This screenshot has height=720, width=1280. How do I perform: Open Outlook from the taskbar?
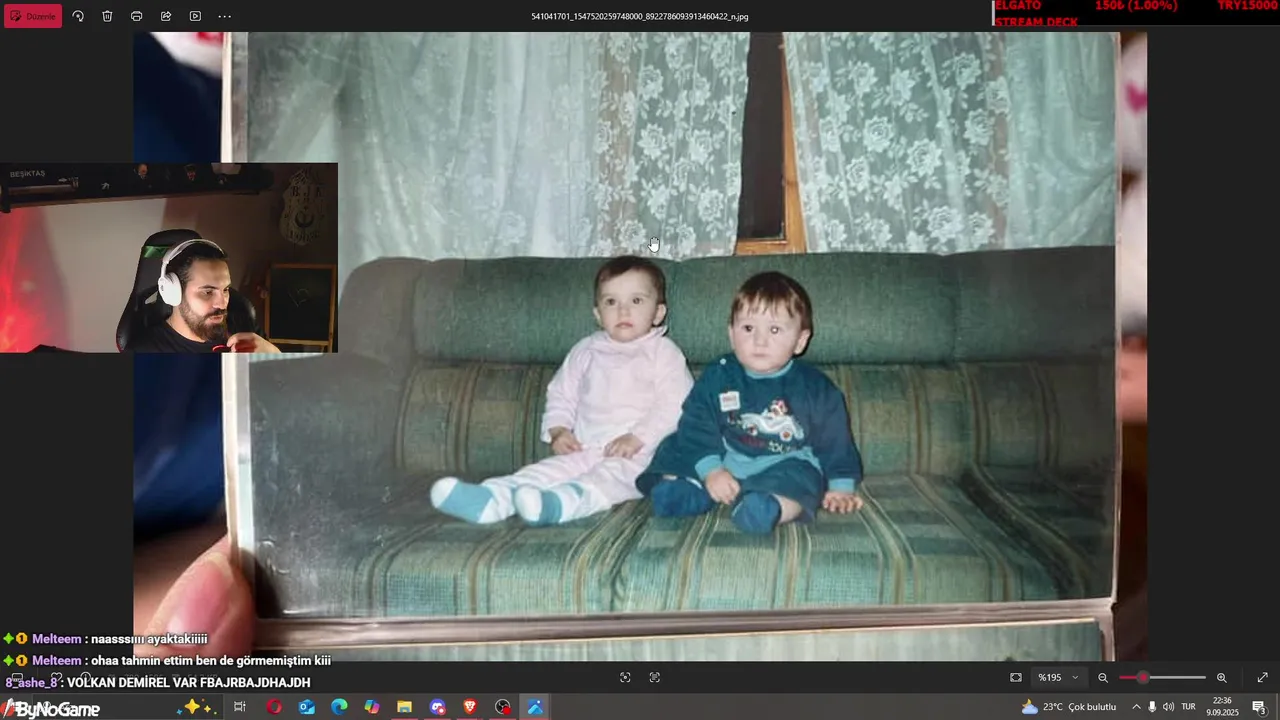[307, 707]
